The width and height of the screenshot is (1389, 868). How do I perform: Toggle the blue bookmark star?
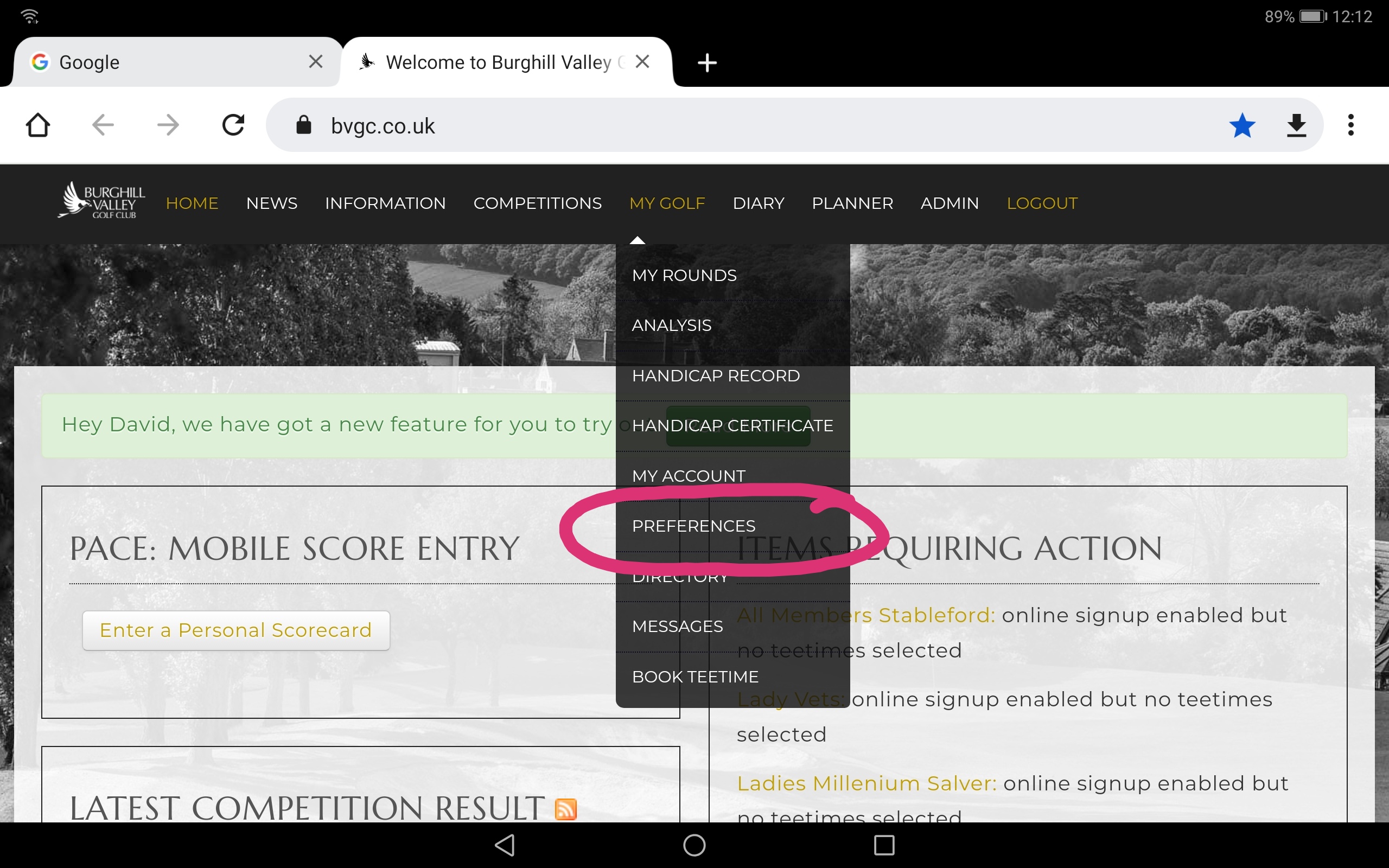1242,125
